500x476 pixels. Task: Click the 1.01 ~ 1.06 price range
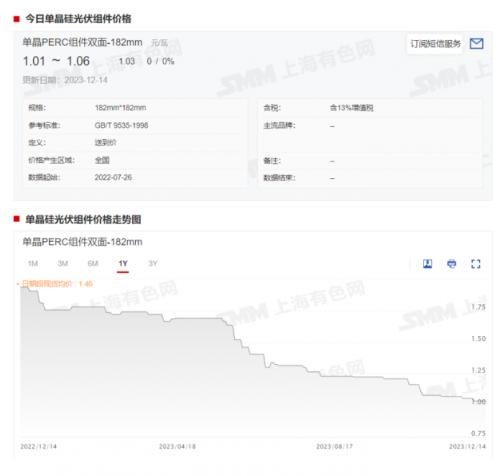point(56,61)
